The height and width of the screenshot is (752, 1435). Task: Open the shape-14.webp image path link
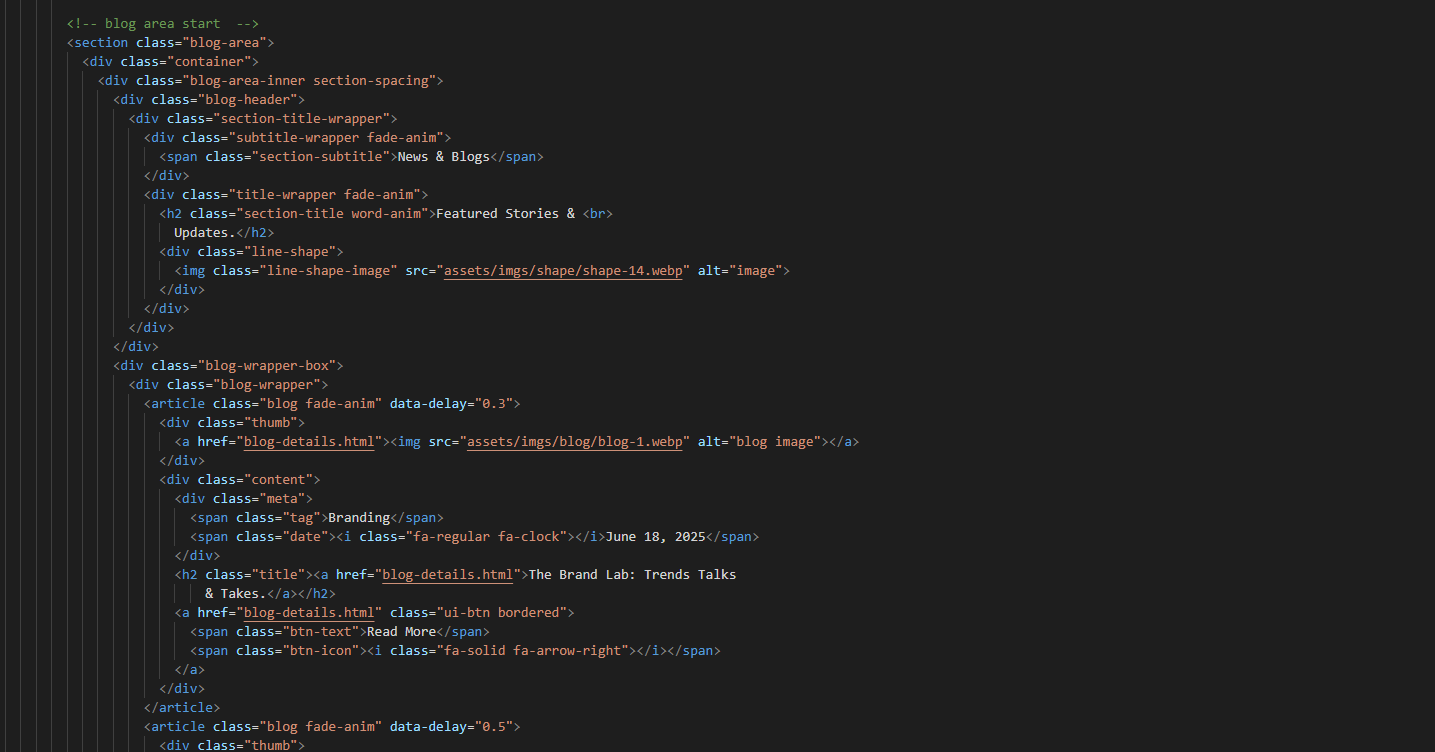click(x=567, y=271)
